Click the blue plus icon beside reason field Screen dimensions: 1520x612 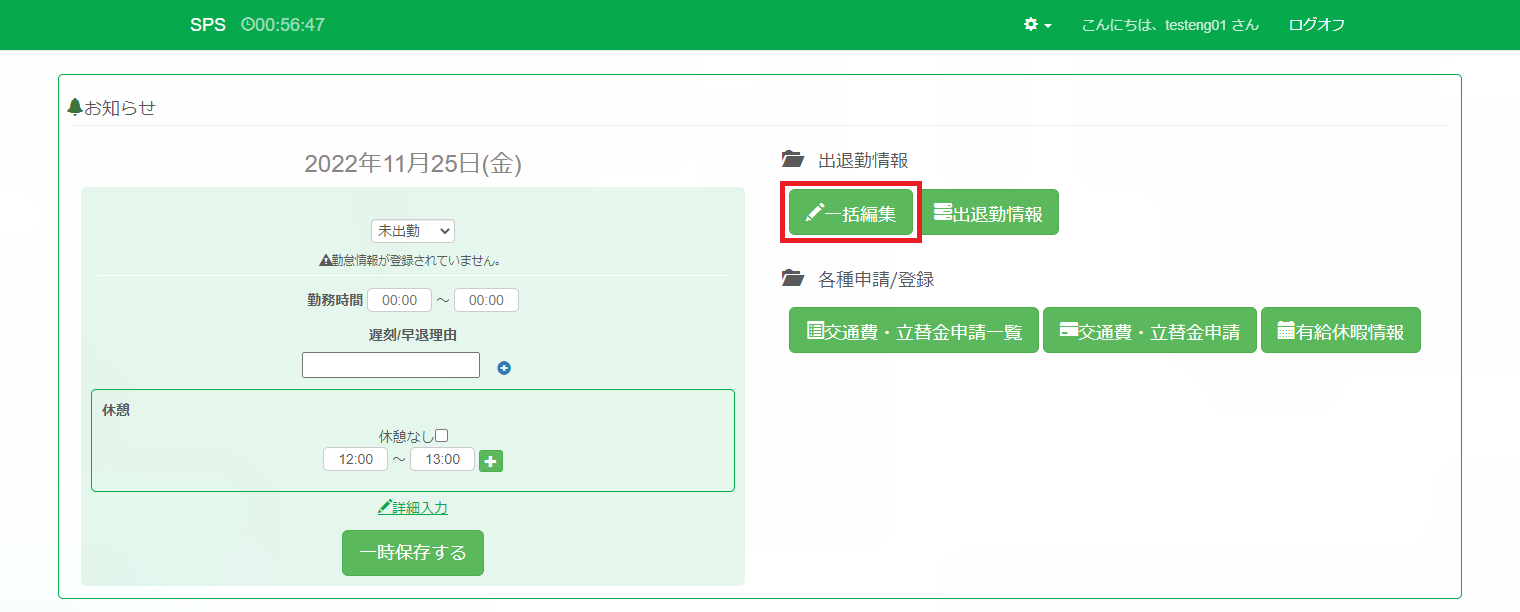(x=504, y=368)
